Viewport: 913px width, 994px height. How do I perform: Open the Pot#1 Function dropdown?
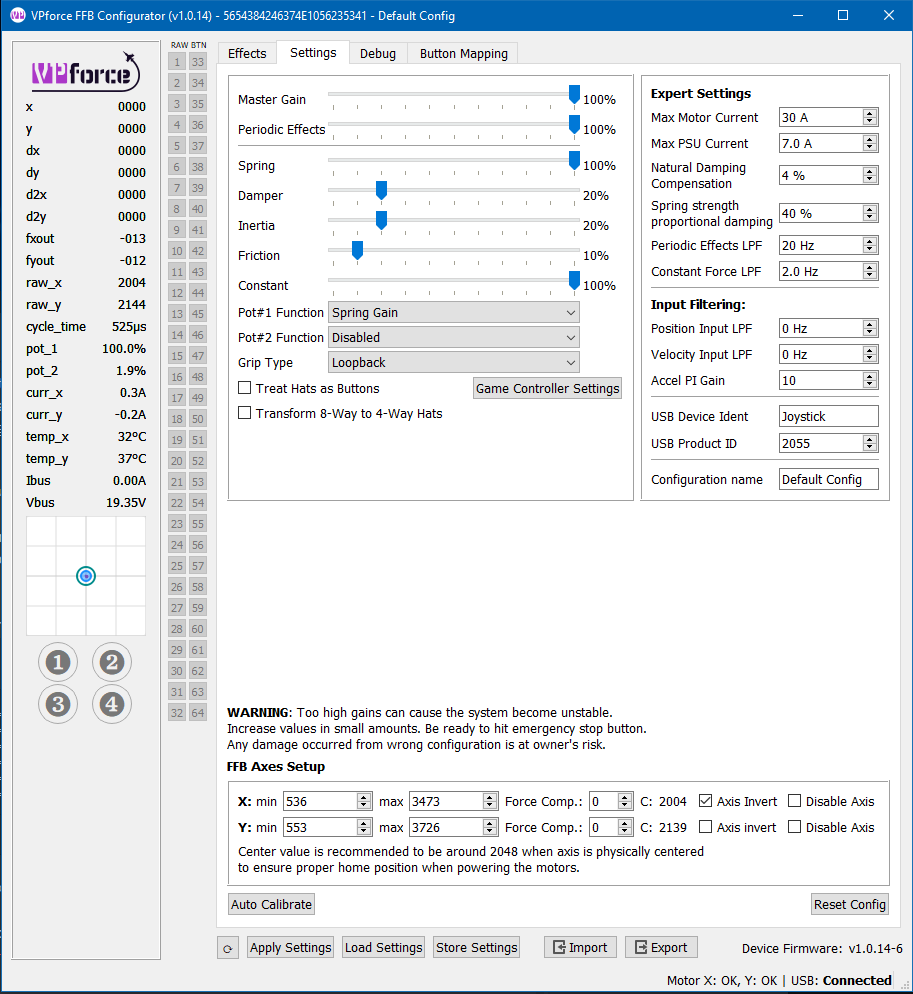point(453,313)
